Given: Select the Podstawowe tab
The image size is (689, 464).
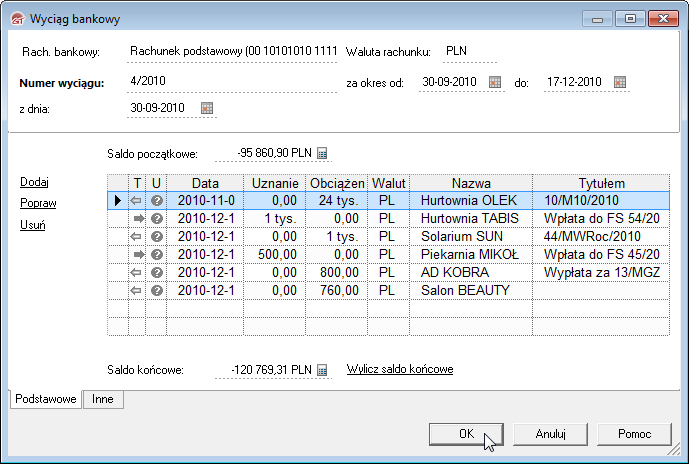Looking at the screenshot, I should 45,398.
